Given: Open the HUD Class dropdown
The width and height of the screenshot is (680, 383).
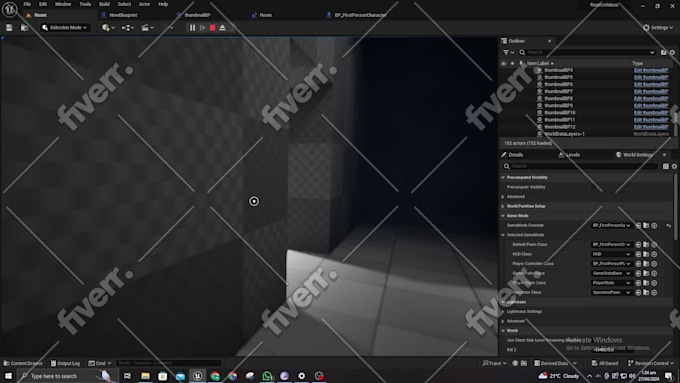Looking at the screenshot, I should point(611,254).
